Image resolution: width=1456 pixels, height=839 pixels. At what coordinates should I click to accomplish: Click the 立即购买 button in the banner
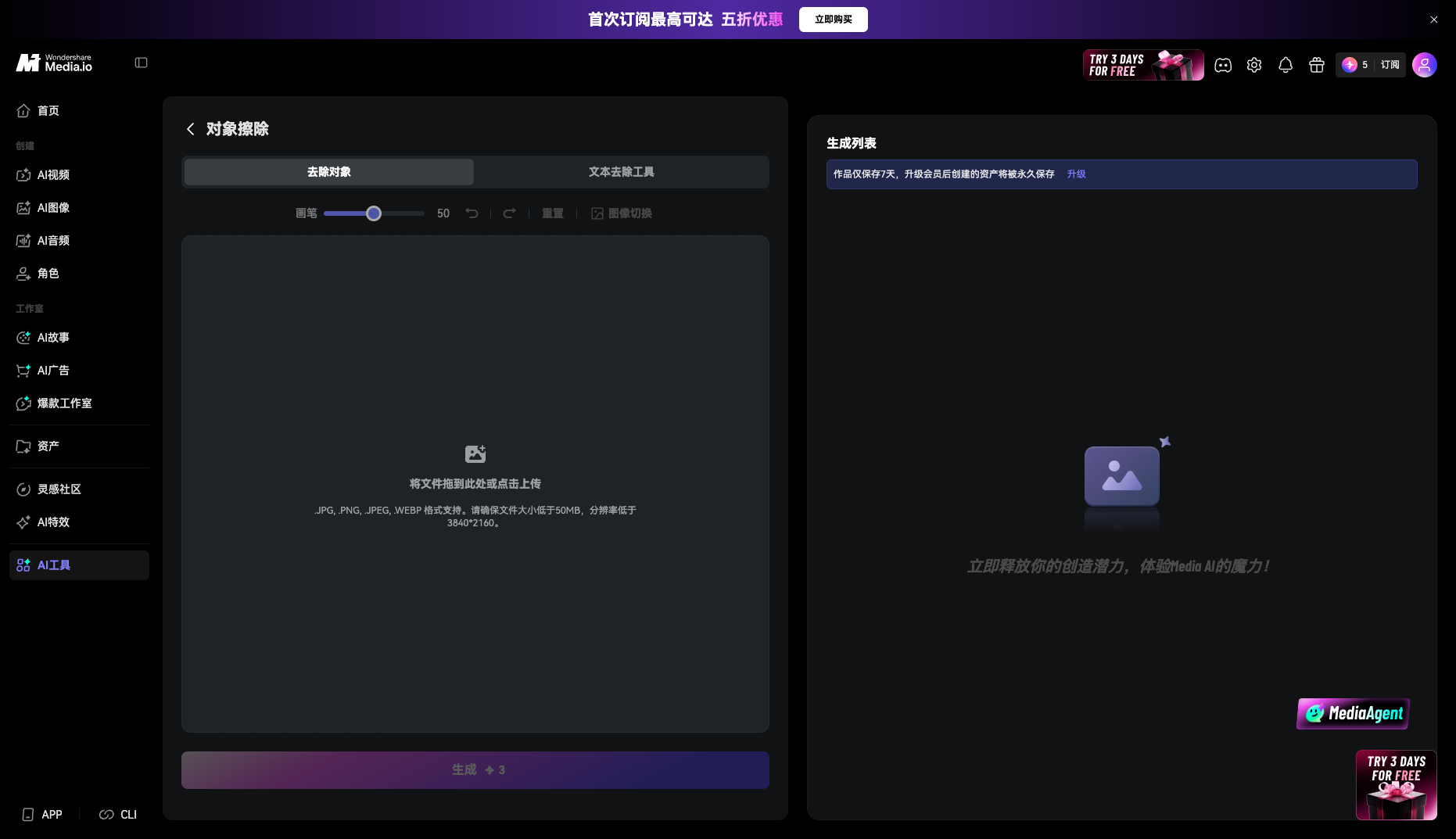click(834, 20)
